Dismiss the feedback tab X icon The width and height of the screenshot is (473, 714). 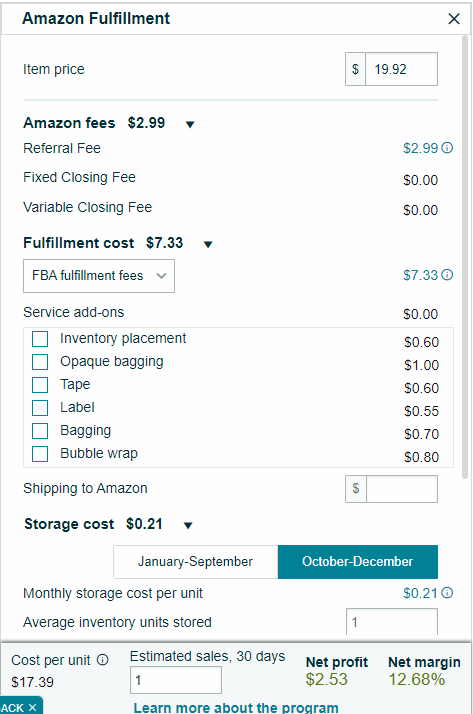[x=32, y=707]
